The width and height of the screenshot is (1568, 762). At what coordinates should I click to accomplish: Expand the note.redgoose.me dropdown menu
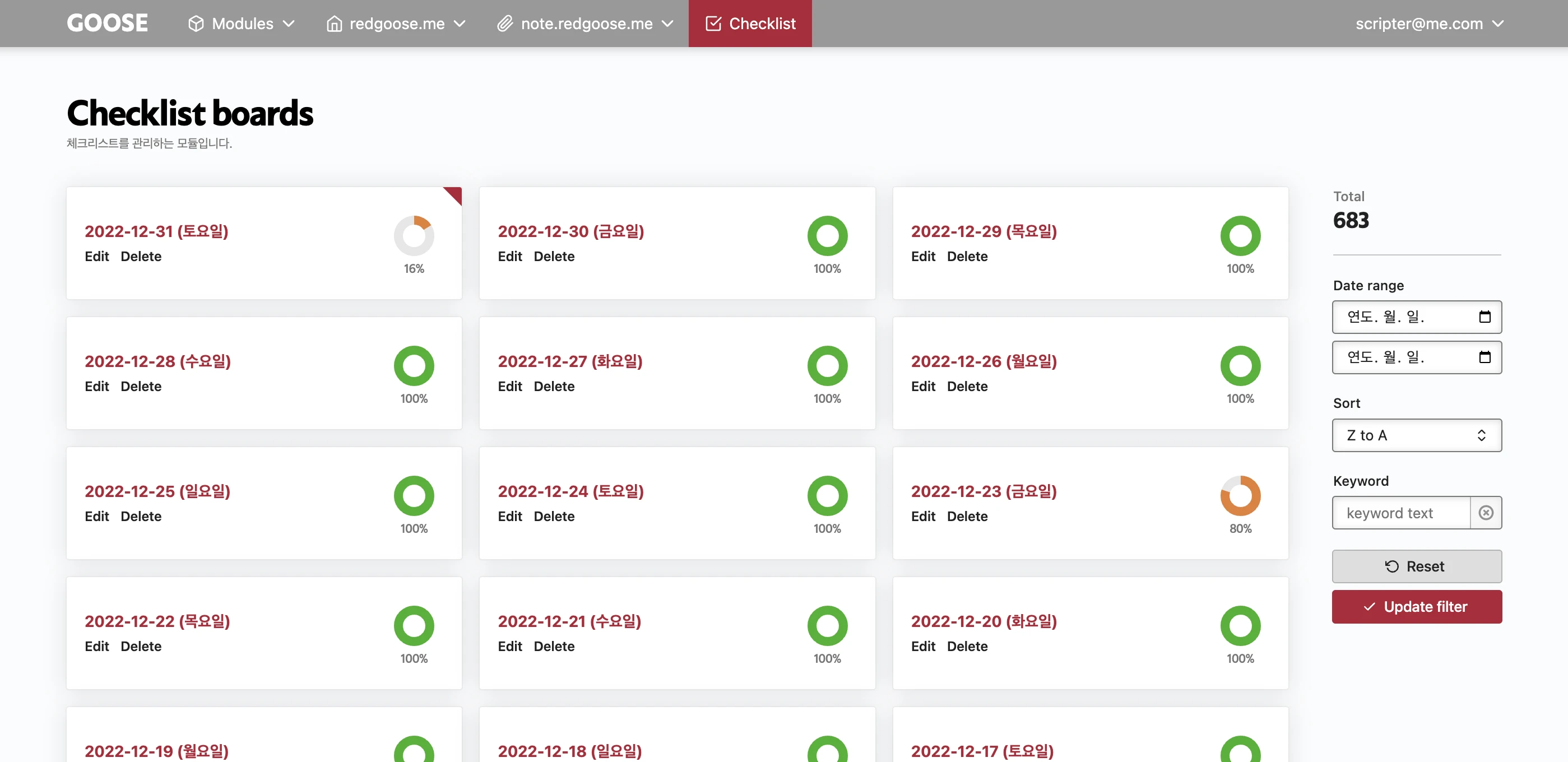586,24
